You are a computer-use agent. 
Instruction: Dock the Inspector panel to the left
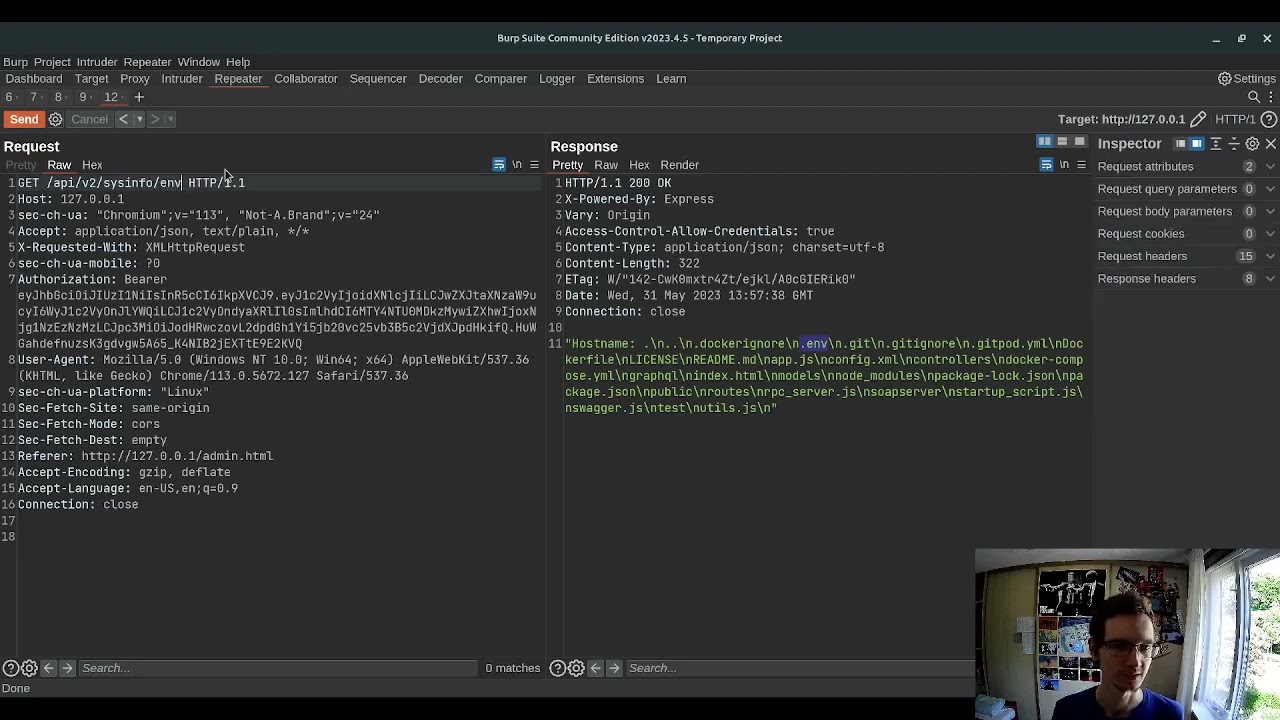(x=1180, y=144)
